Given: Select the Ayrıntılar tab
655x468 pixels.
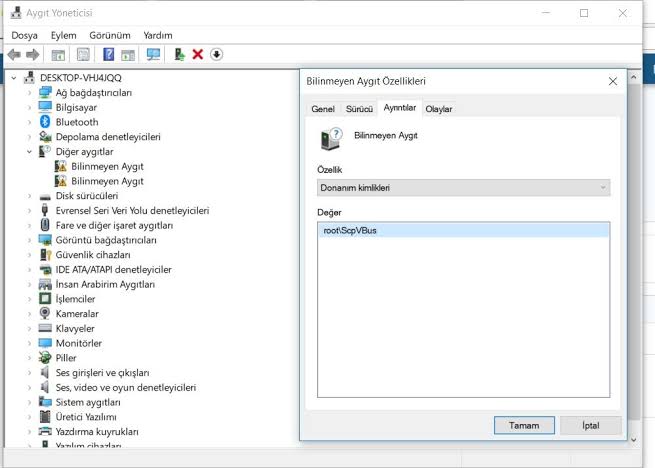Looking at the screenshot, I should [400, 108].
